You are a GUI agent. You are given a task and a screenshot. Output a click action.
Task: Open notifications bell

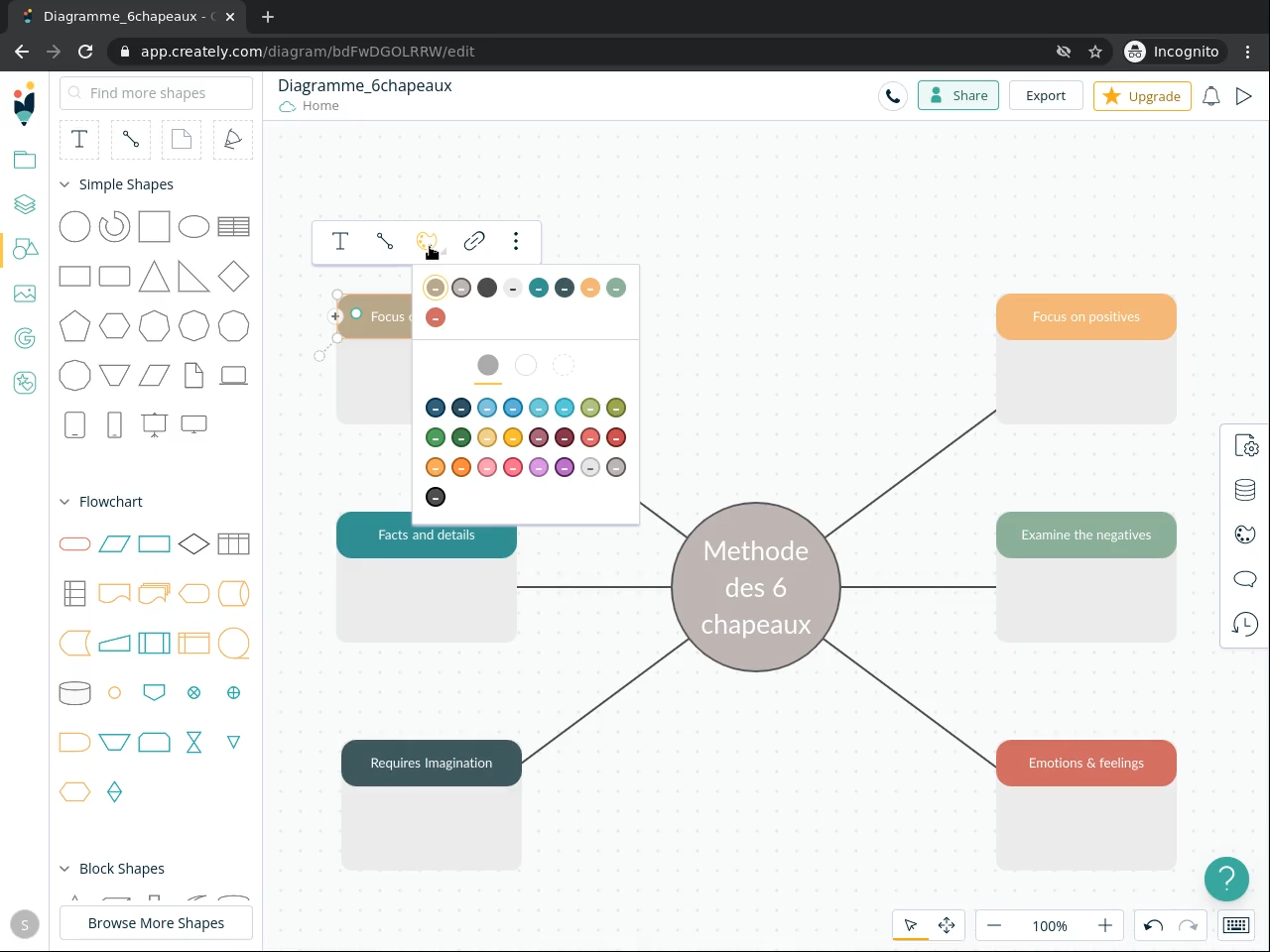(1211, 96)
